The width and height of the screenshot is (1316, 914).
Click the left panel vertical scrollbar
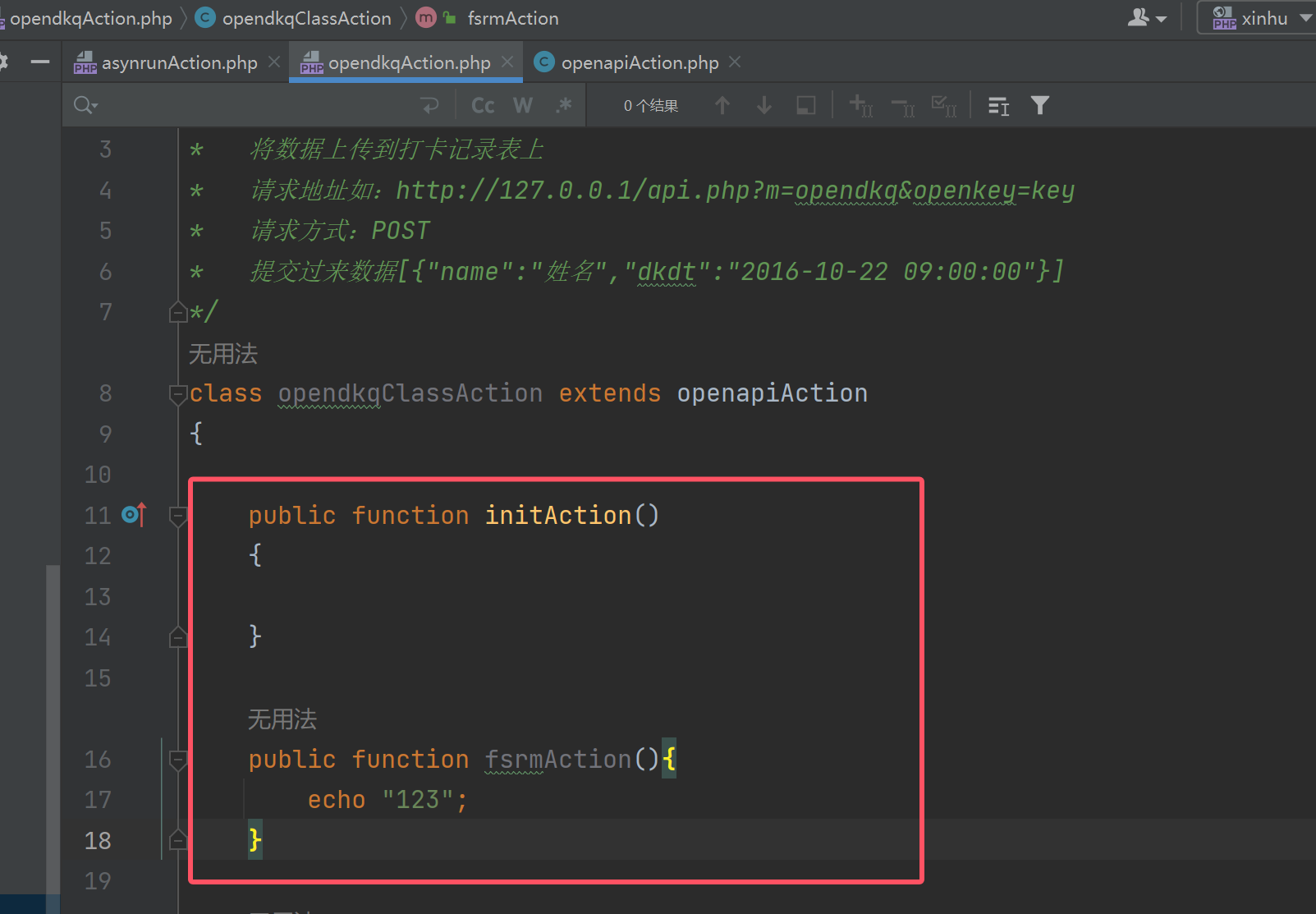[53, 729]
